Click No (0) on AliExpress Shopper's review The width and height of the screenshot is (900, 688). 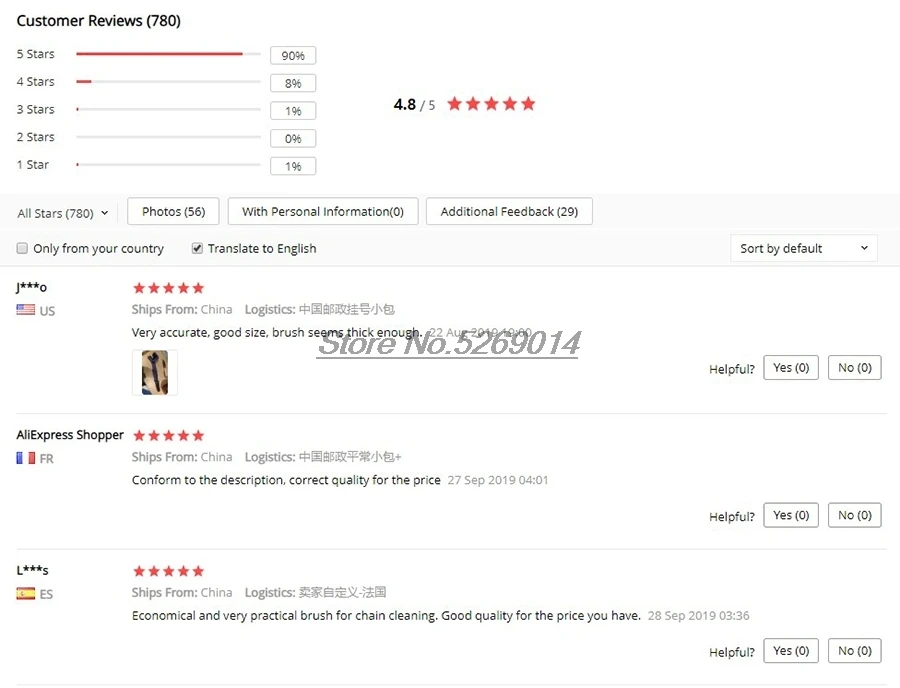pyautogui.click(x=855, y=515)
